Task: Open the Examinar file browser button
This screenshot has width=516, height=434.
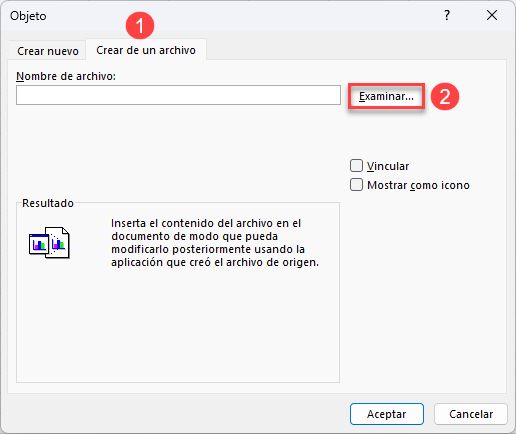Action: 386,96
